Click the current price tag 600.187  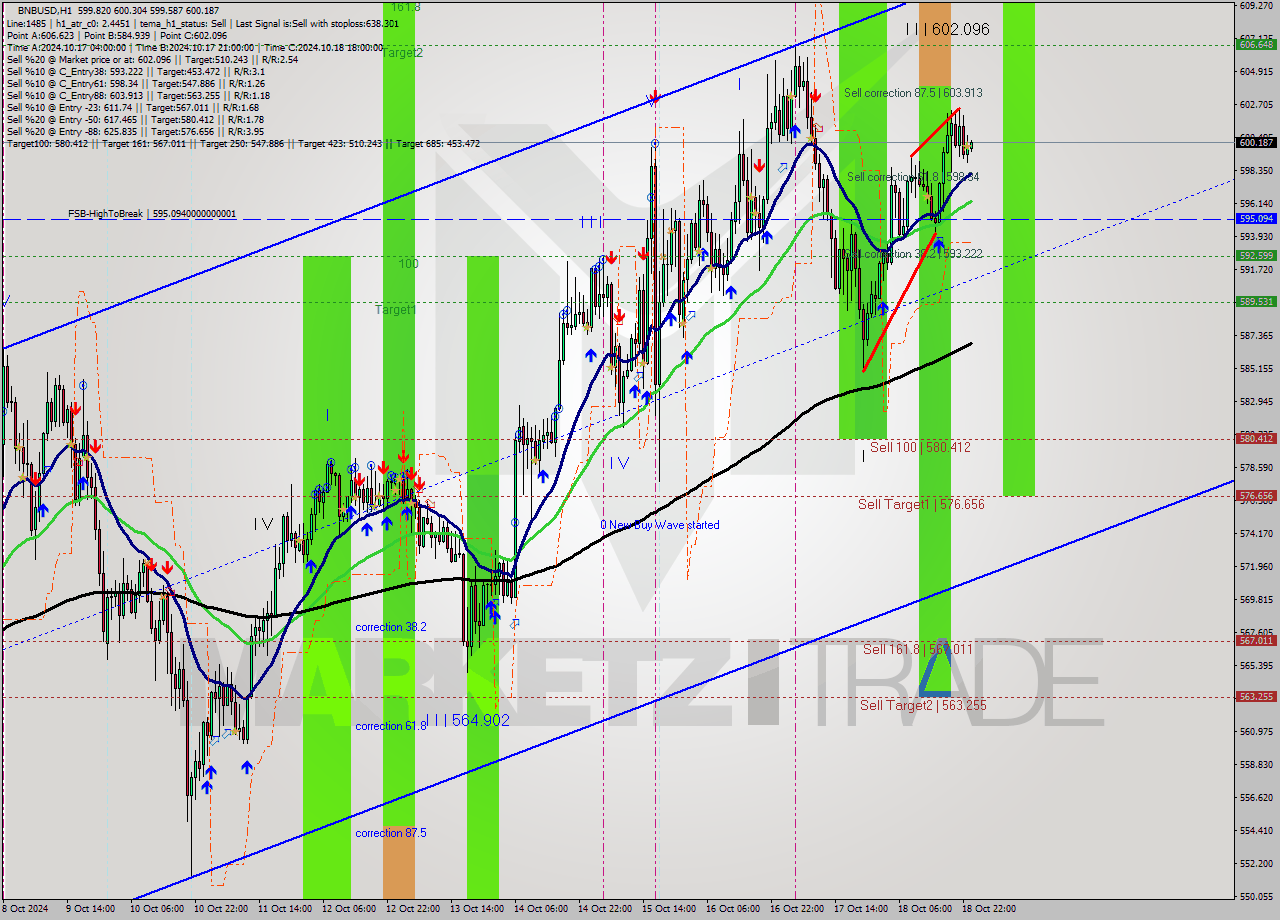(x=1256, y=142)
